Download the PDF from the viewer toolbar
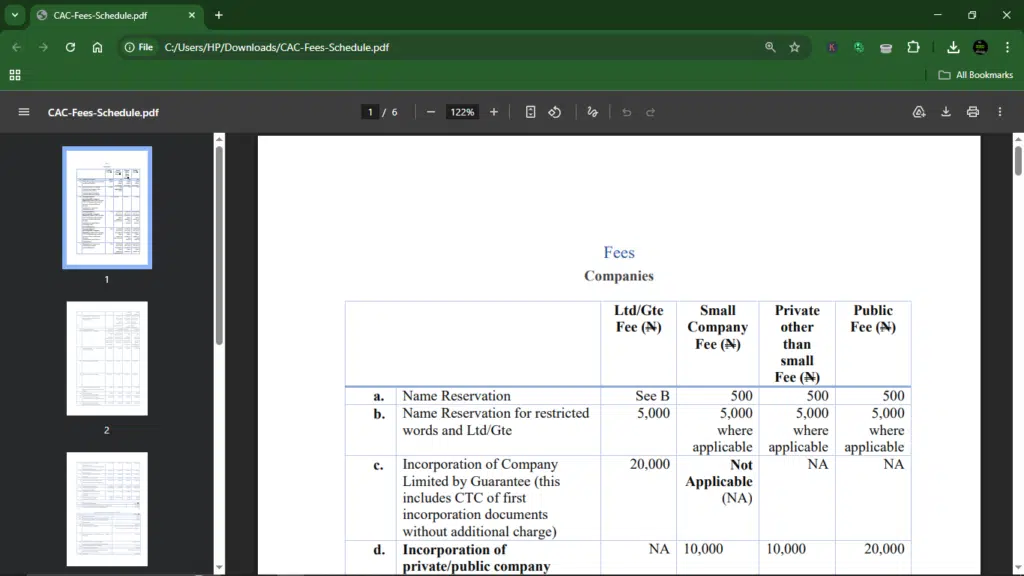Screen dimensions: 1024x576 946,112
